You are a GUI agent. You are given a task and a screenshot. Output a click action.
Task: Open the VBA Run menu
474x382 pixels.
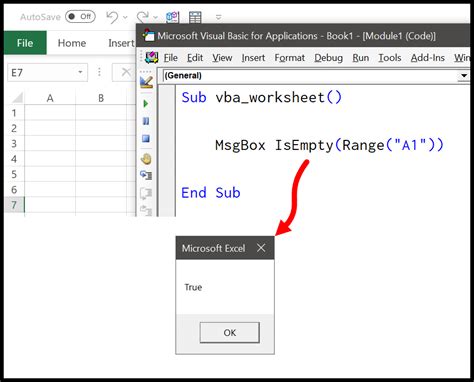(361, 58)
